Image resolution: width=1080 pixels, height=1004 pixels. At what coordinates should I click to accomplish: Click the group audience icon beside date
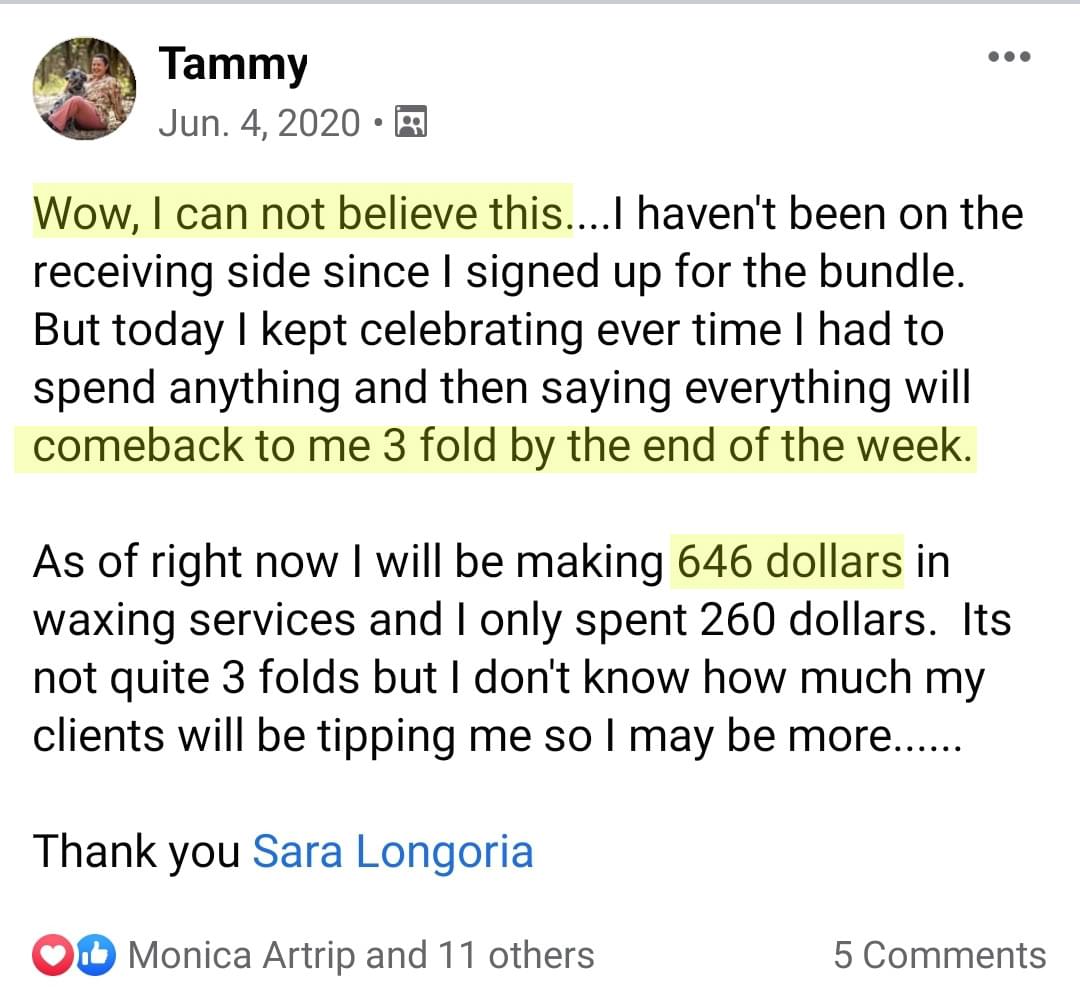point(411,122)
